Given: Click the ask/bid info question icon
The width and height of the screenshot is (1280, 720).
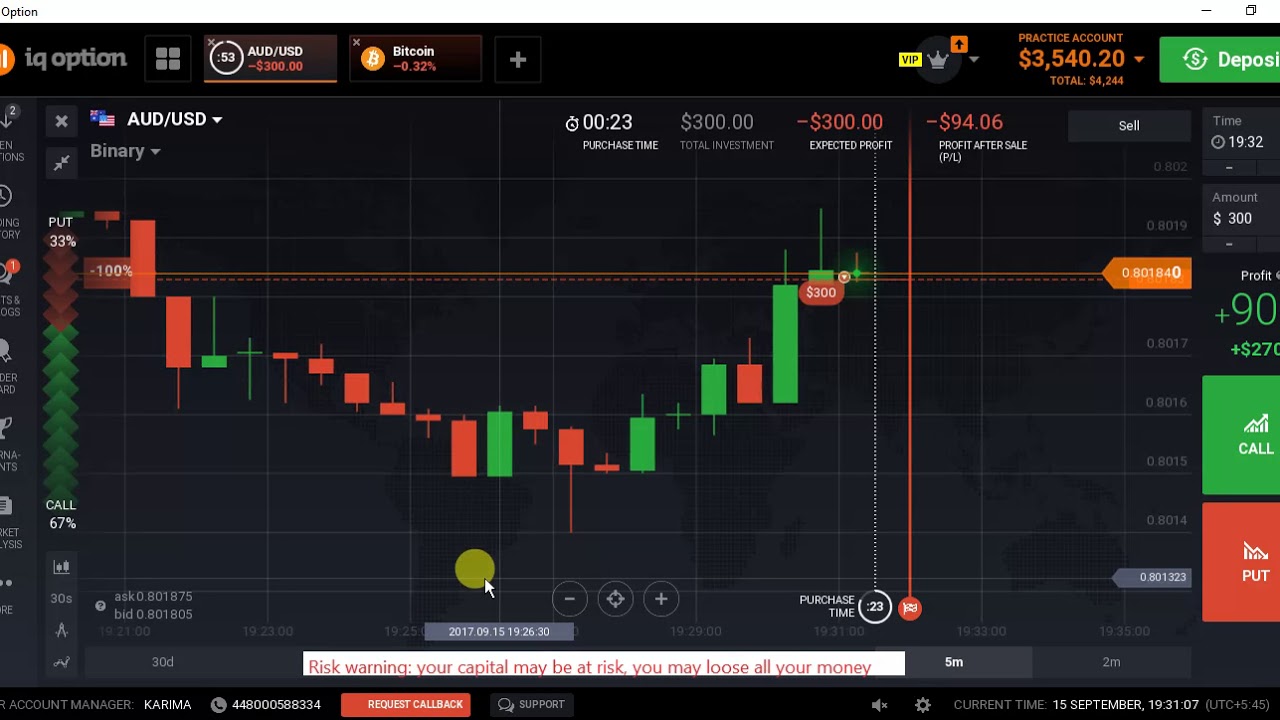Looking at the screenshot, I should point(100,605).
